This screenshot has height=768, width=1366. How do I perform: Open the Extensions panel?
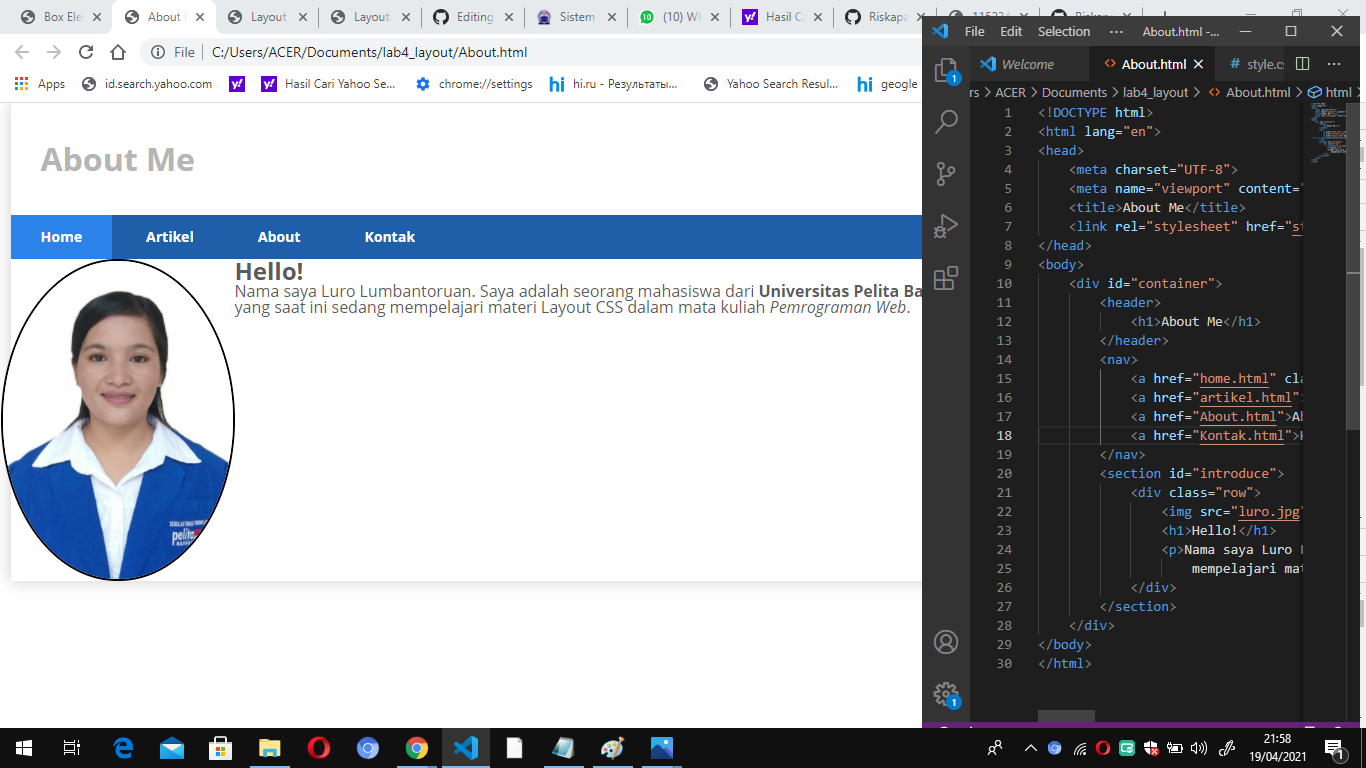coord(946,279)
